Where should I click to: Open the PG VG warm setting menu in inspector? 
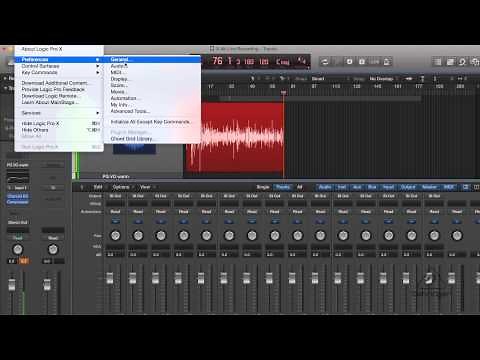pos(18,165)
